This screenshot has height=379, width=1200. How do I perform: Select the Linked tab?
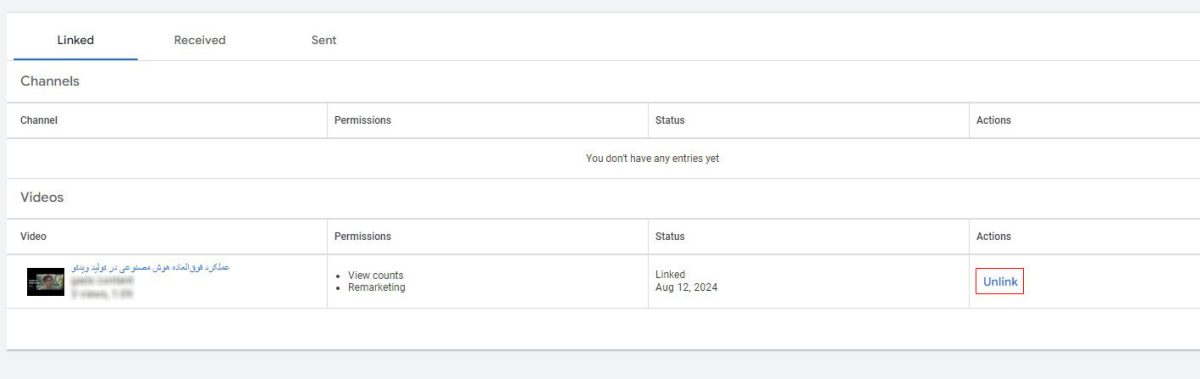coord(75,40)
